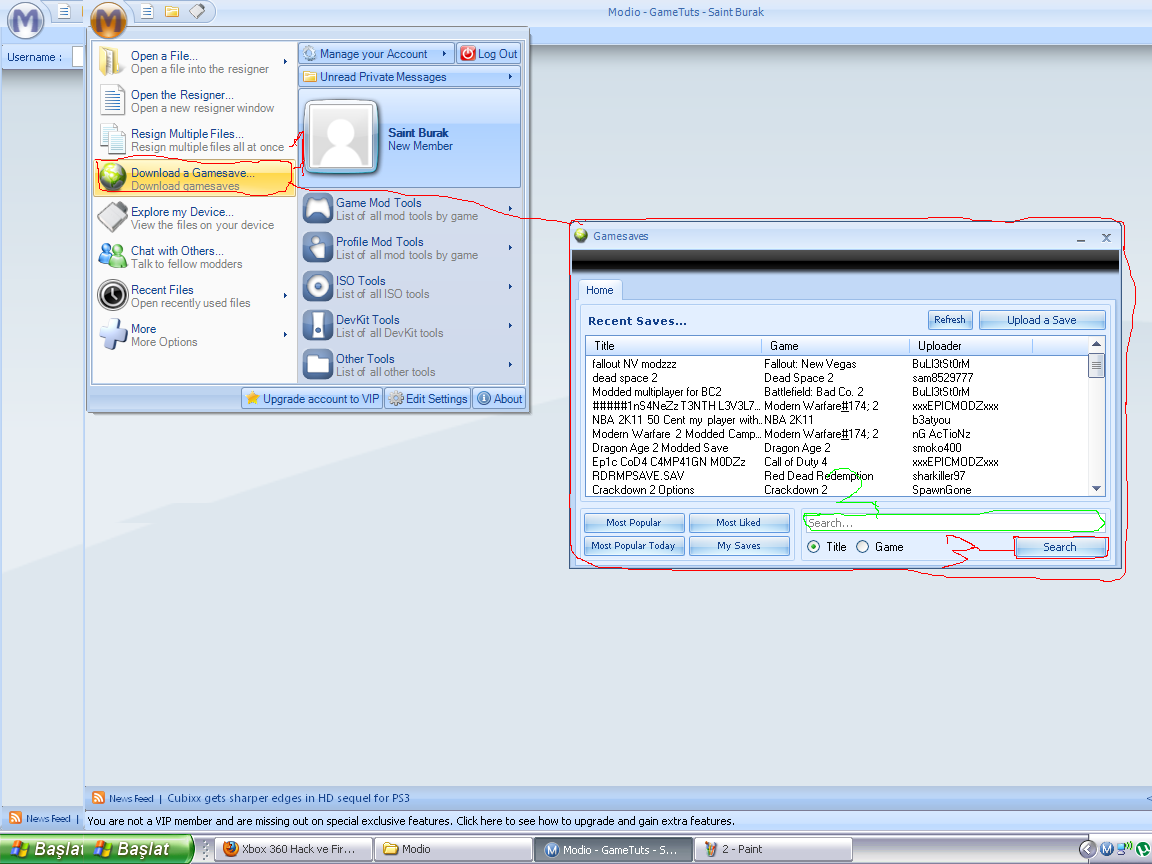
Task: Expand the Other Tools submenu arrow
Action: tap(510, 364)
